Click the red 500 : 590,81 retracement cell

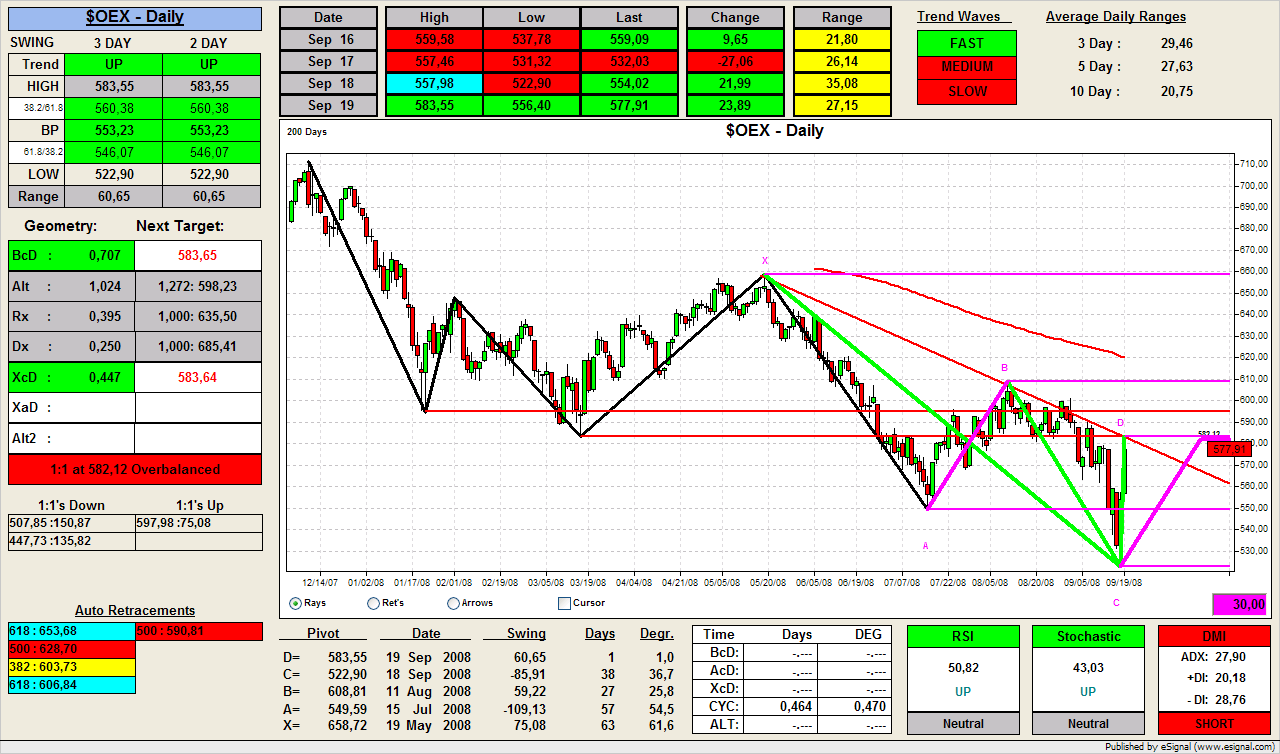[198, 631]
